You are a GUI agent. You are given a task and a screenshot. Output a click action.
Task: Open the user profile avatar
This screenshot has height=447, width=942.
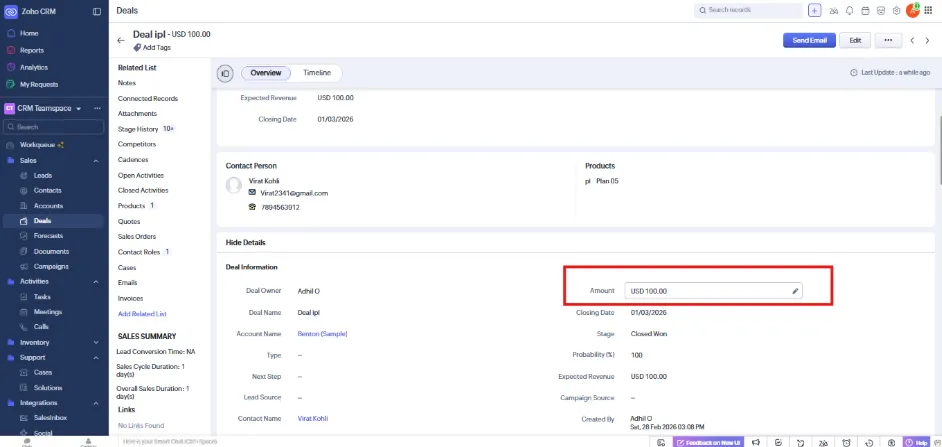(x=913, y=10)
